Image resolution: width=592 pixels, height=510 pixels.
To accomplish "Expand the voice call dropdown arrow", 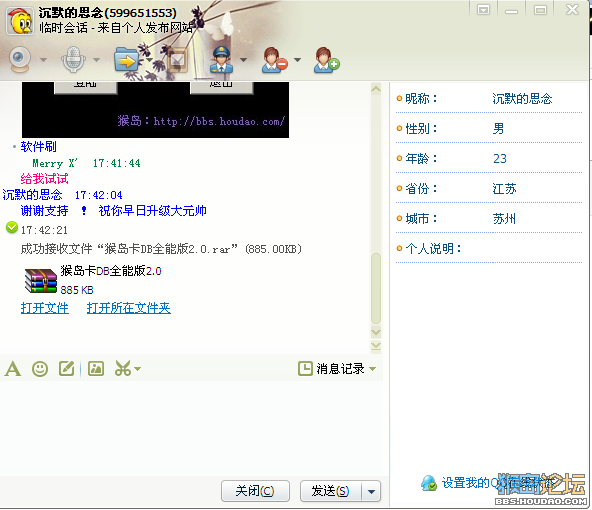I will click(96, 60).
